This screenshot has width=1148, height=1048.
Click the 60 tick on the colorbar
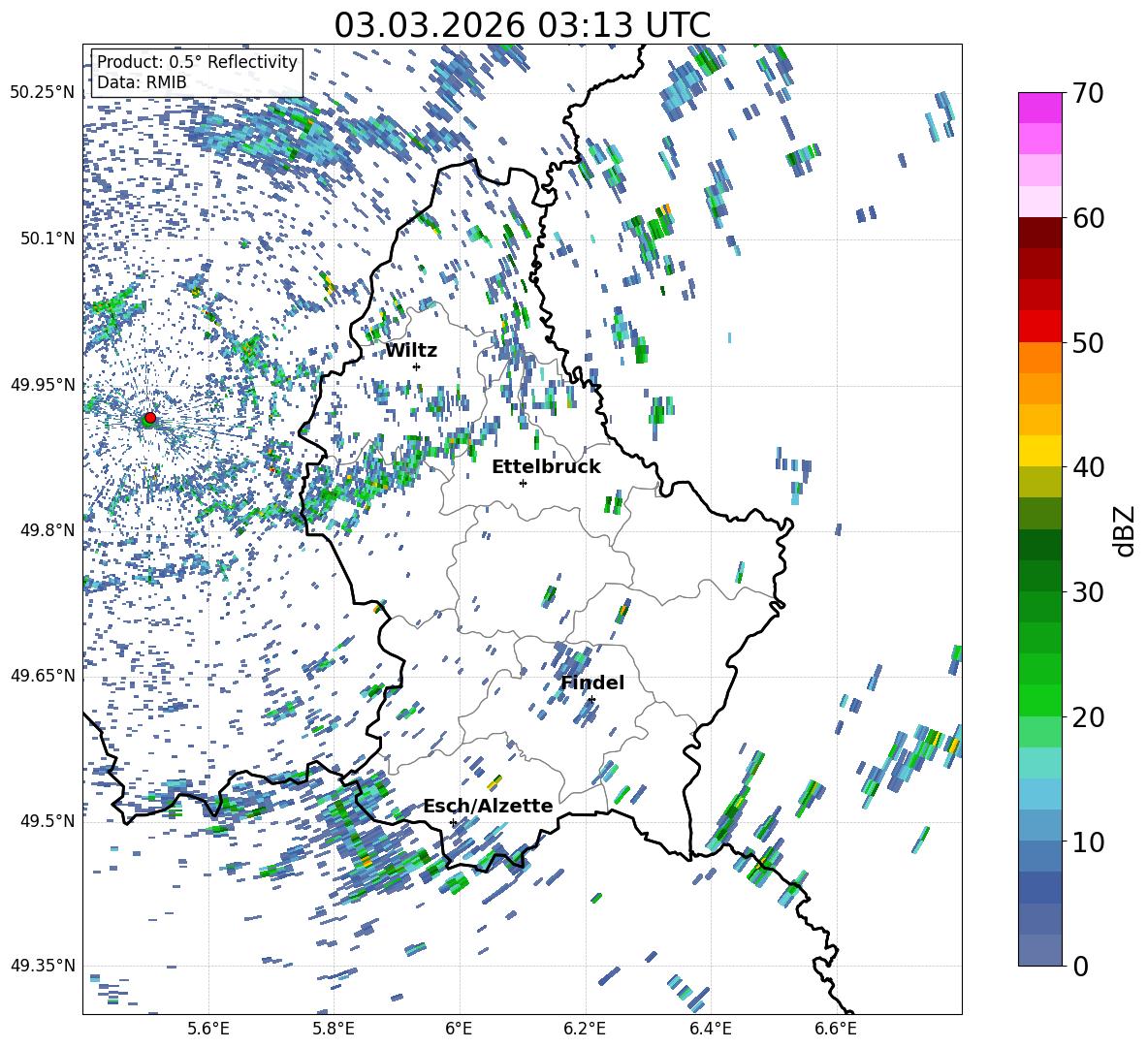(1088, 217)
